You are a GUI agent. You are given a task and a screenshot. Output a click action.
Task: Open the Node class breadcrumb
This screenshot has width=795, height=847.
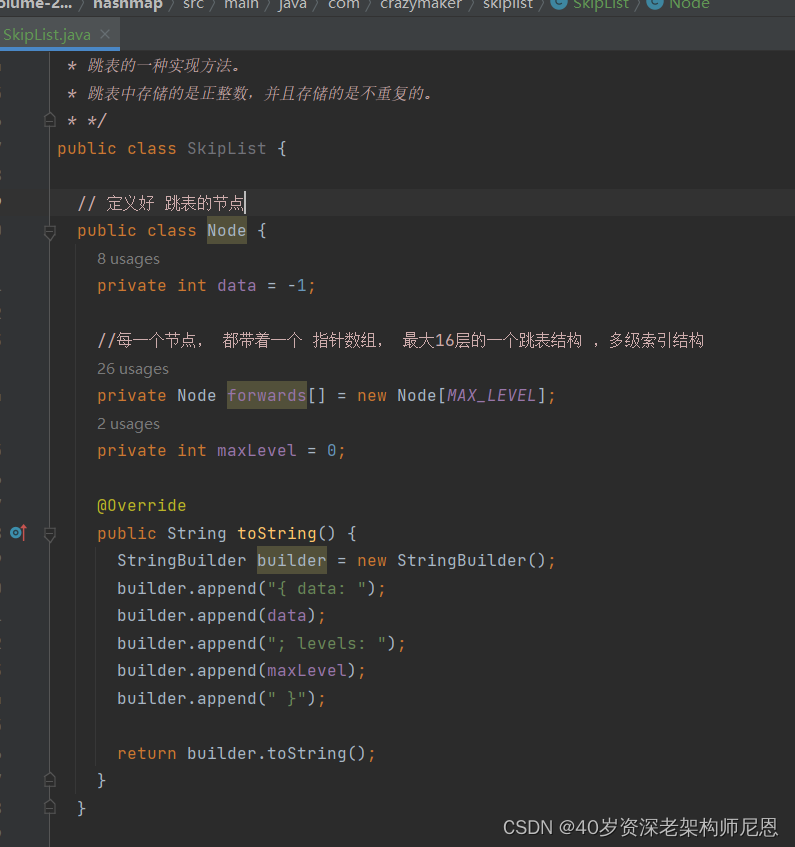tap(678, 5)
